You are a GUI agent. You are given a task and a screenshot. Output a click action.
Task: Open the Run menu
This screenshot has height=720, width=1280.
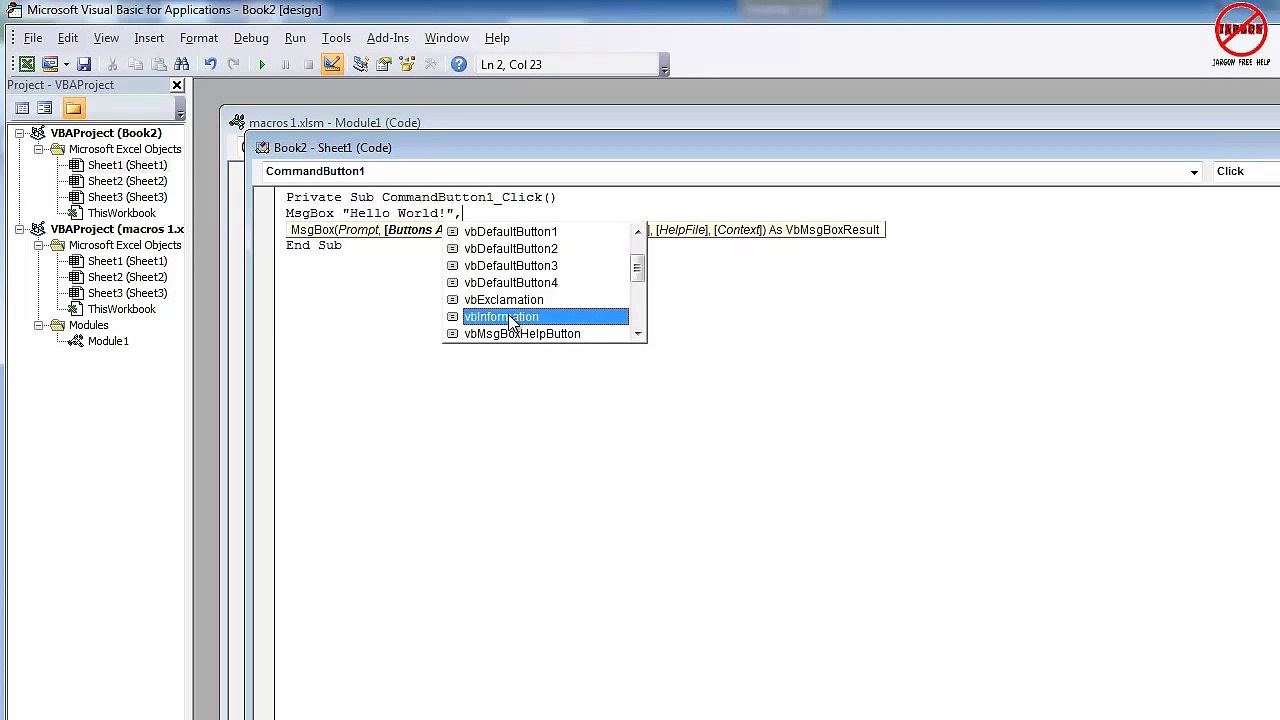295,38
